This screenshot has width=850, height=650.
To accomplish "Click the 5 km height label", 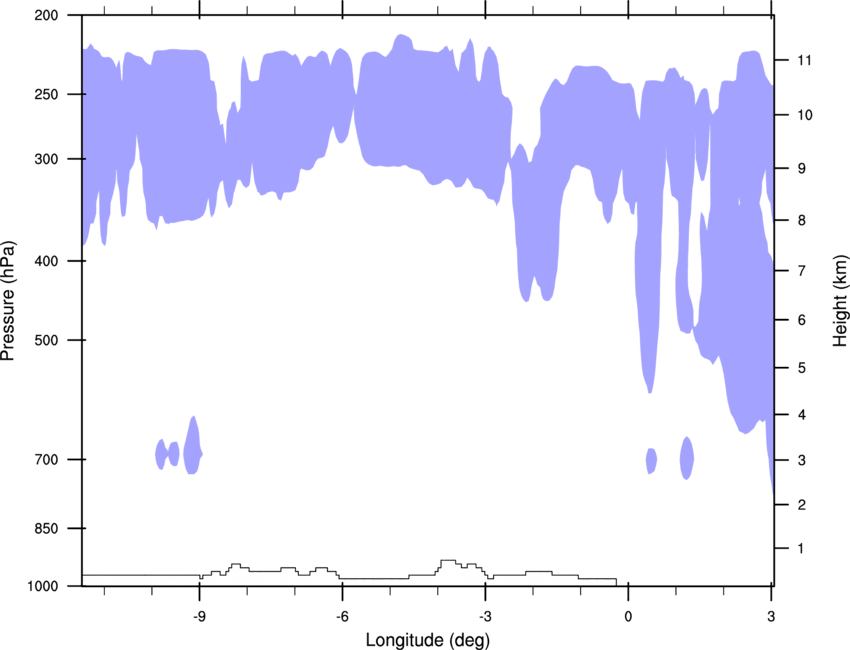I will pyautogui.click(x=802, y=368).
